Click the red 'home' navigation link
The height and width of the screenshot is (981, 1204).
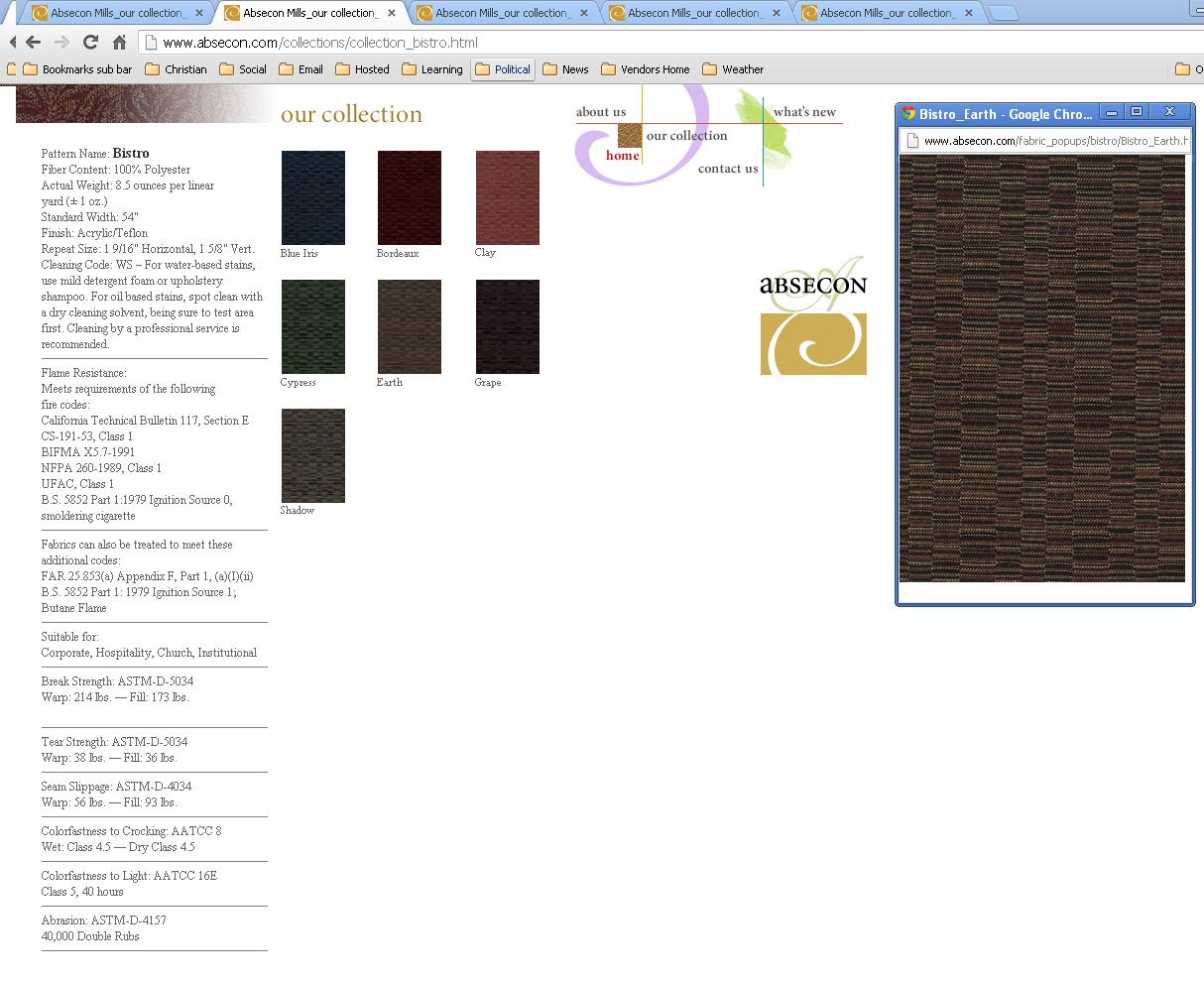click(623, 156)
